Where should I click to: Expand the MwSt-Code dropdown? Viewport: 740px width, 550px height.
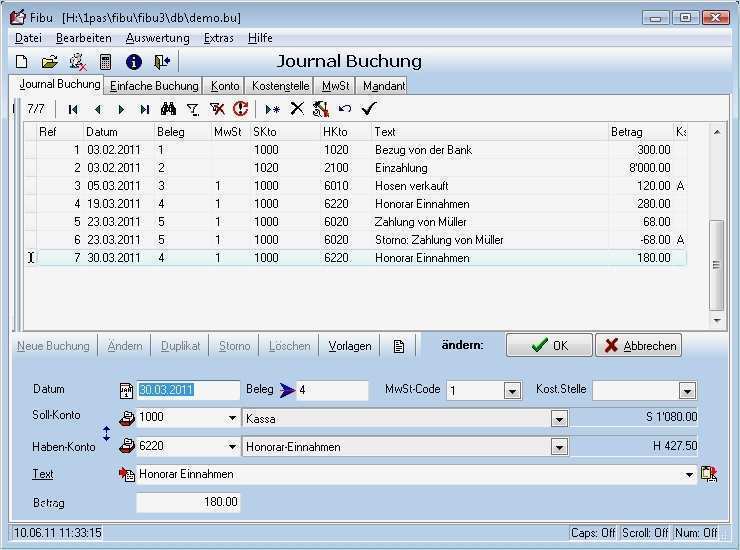point(512,390)
